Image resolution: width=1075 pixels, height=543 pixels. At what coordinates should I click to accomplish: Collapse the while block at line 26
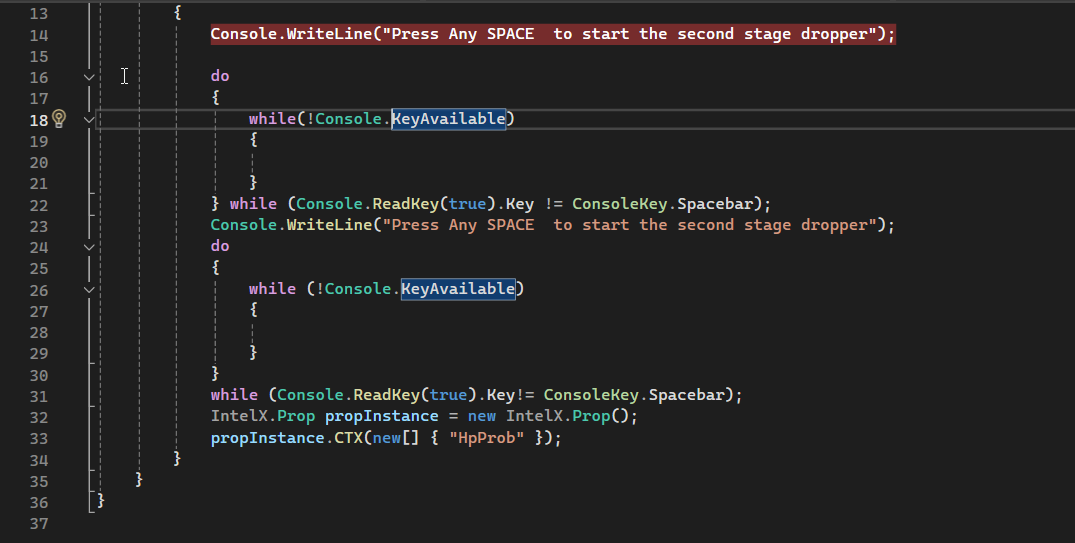(x=89, y=290)
